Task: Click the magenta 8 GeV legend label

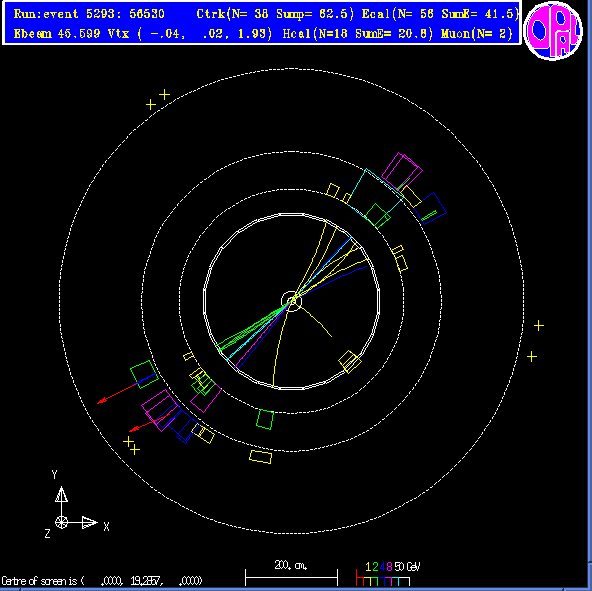Action: 389,567
